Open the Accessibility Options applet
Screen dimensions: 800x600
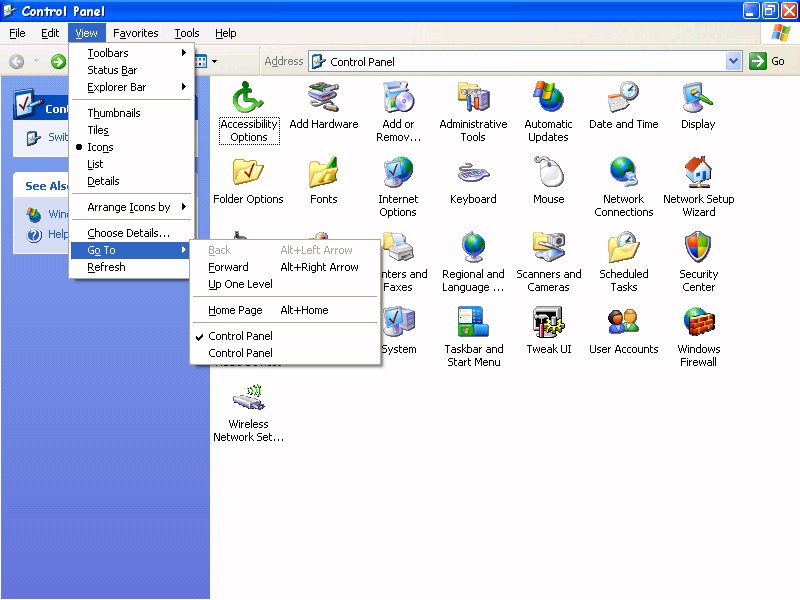(248, 97)
